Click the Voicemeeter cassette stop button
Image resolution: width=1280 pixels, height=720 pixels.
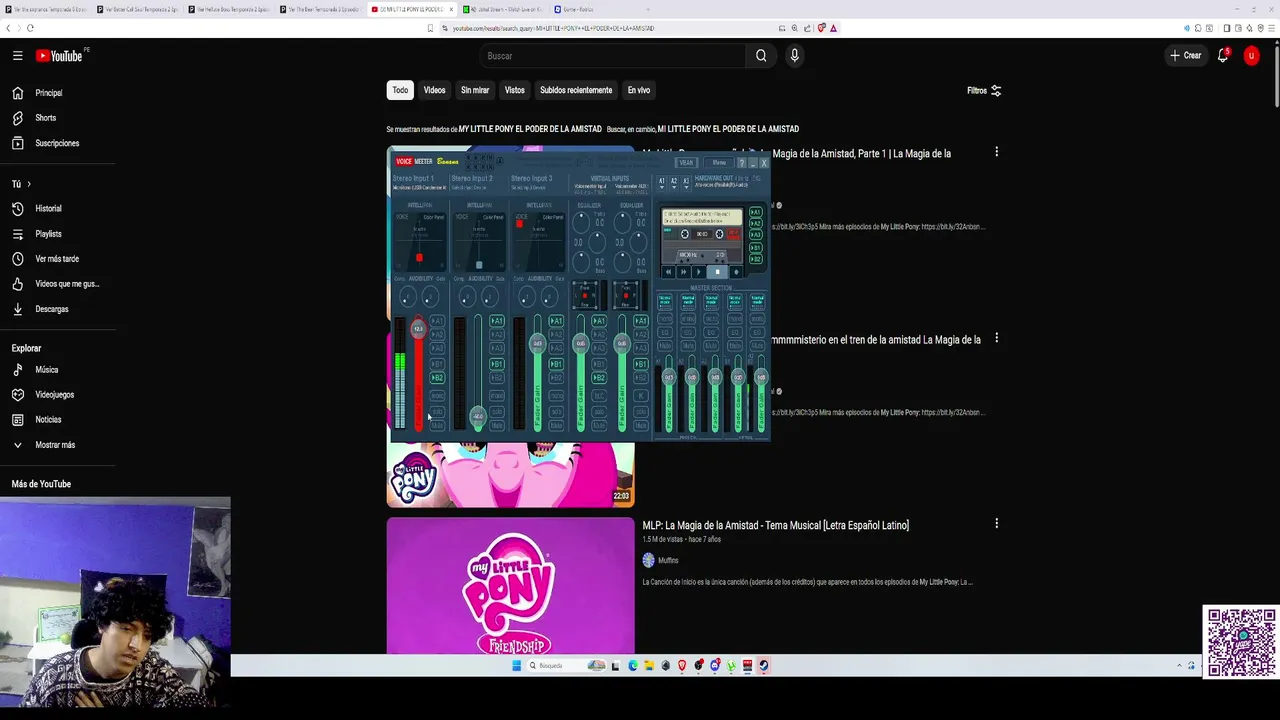pyautogui.click(x=717, y=272)
